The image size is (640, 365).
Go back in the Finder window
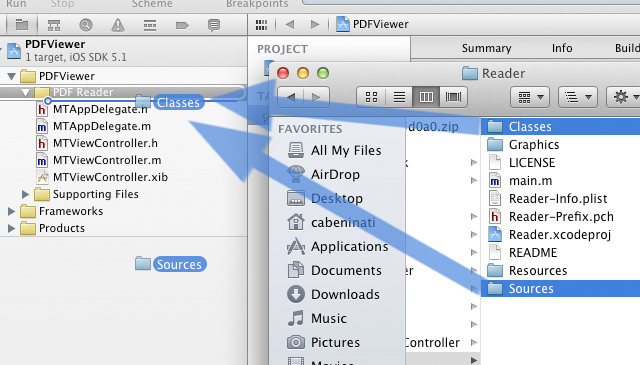coord(291,97)
